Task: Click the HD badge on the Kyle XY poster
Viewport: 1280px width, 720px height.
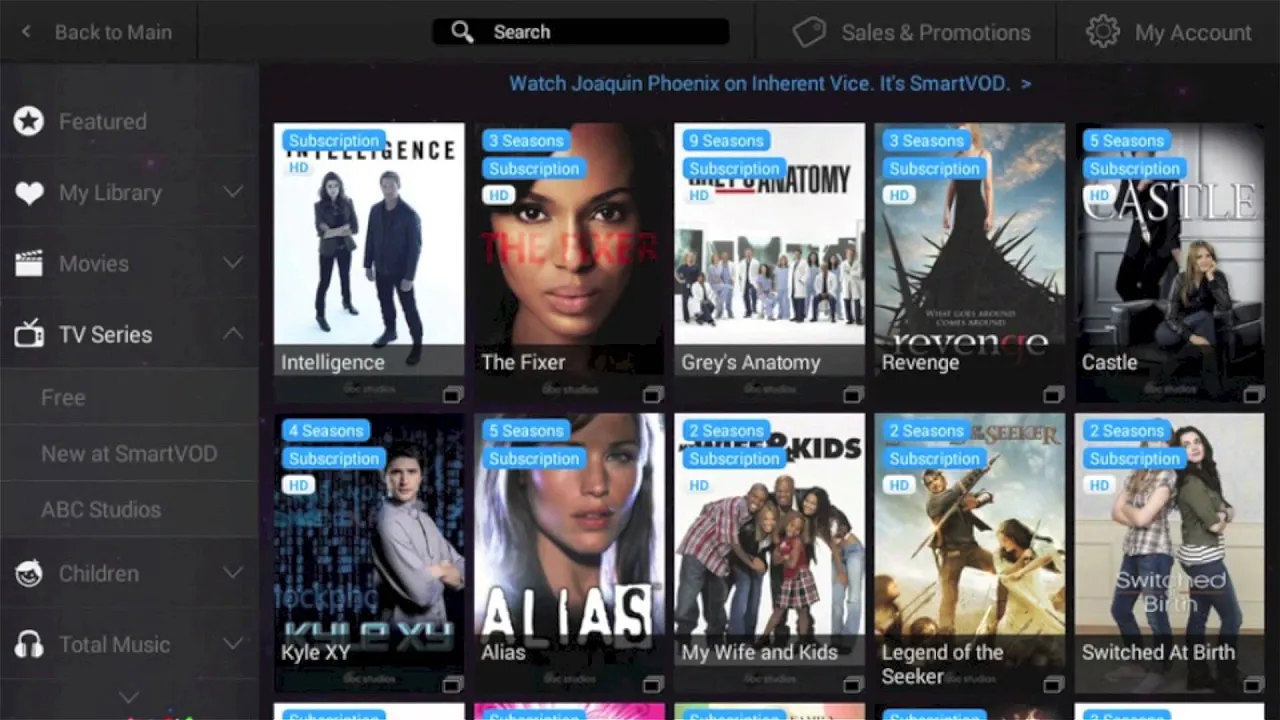Action: (299, 485)
